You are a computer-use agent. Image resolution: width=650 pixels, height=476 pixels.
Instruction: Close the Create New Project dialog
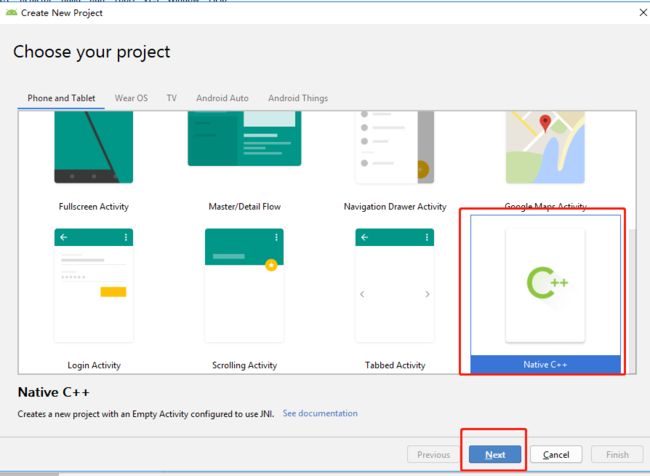point(643,13)
